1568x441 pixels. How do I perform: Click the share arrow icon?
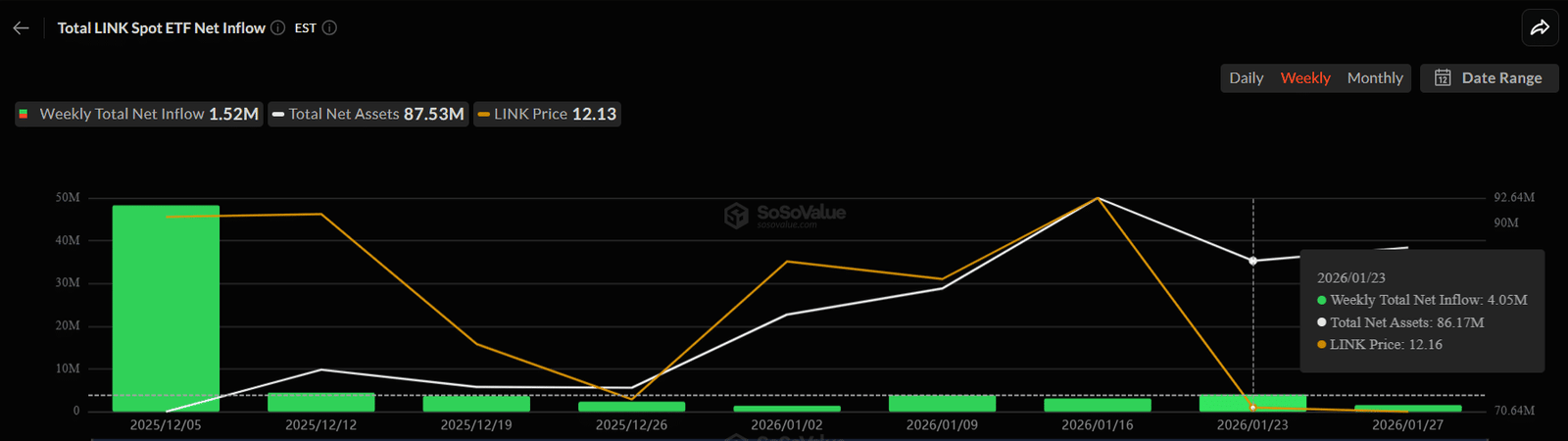(x=1540, y=28)
